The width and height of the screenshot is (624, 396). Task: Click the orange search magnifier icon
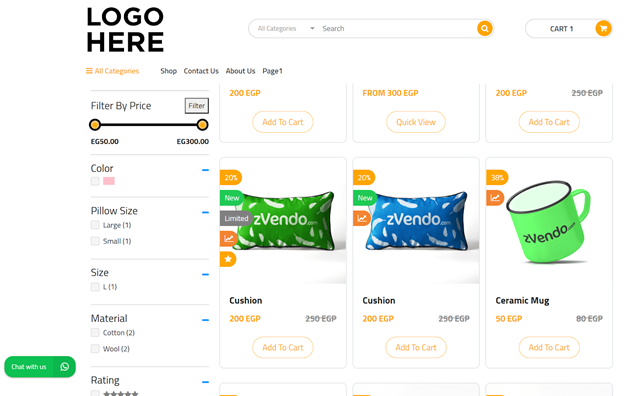(x=484, y=29)
